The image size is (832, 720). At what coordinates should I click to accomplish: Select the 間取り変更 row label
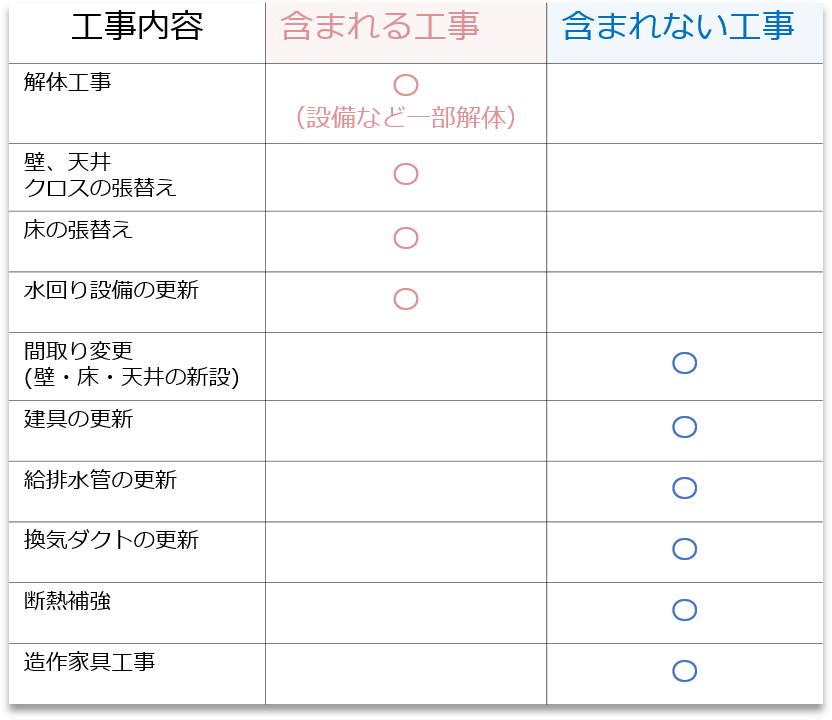tap(79, 351)
